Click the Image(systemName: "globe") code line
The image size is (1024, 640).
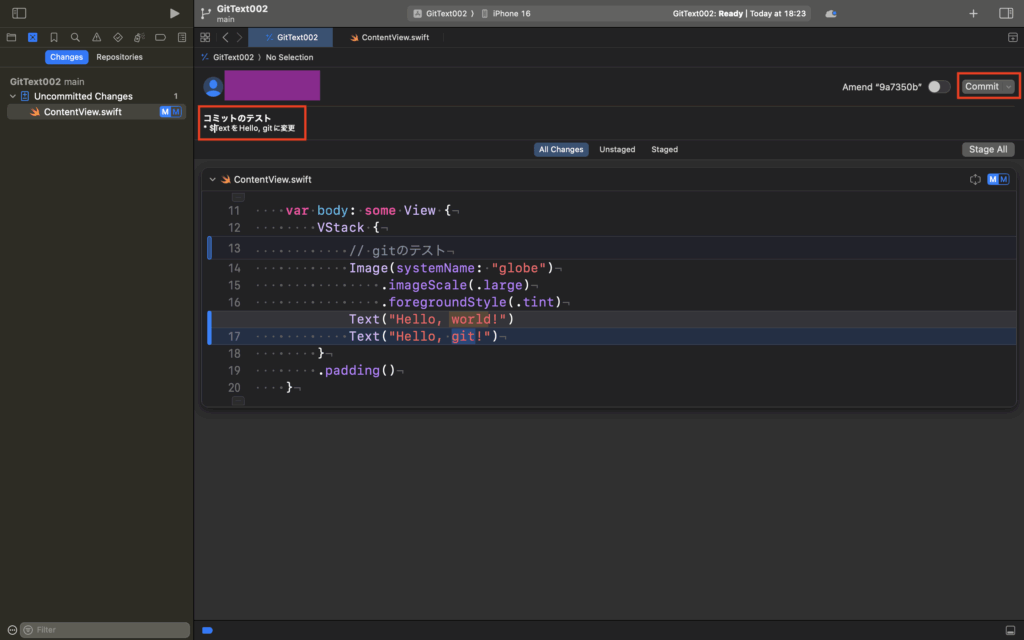pyautogui.click(x=451, y=268)
